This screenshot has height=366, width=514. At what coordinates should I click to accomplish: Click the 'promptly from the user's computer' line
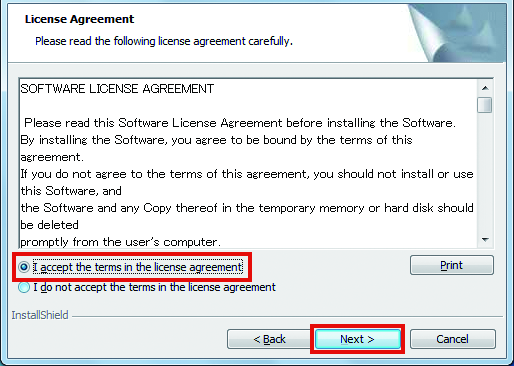(x=120, y=242)
